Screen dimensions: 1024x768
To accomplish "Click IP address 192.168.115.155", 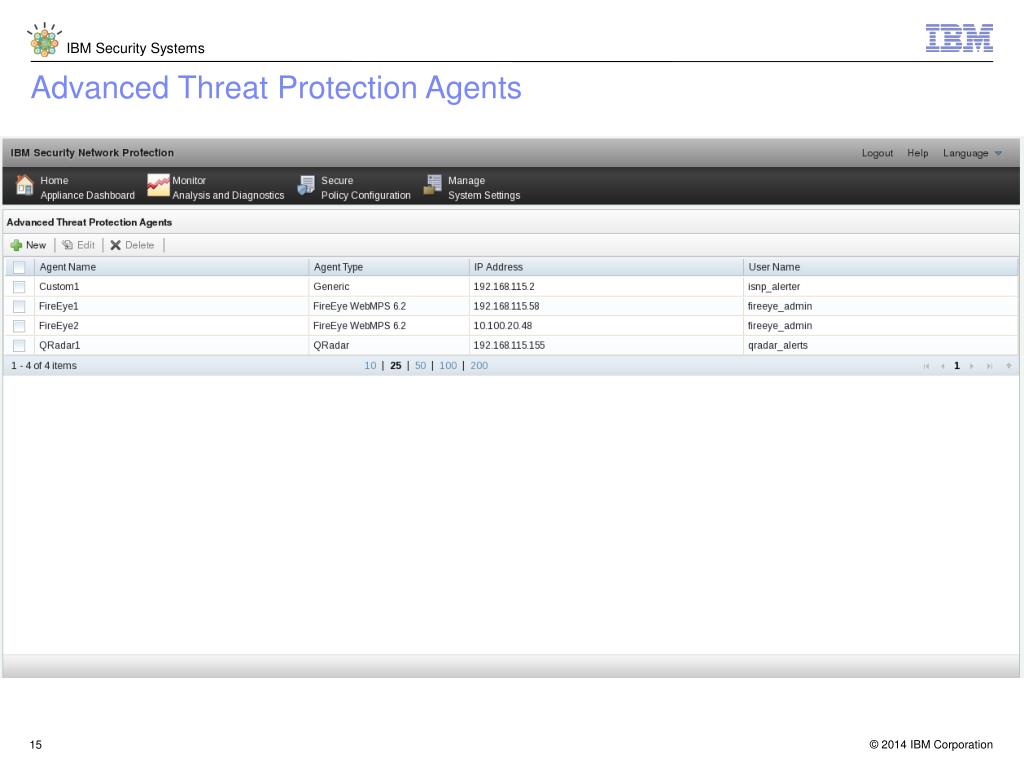I will tap(509, 345).
